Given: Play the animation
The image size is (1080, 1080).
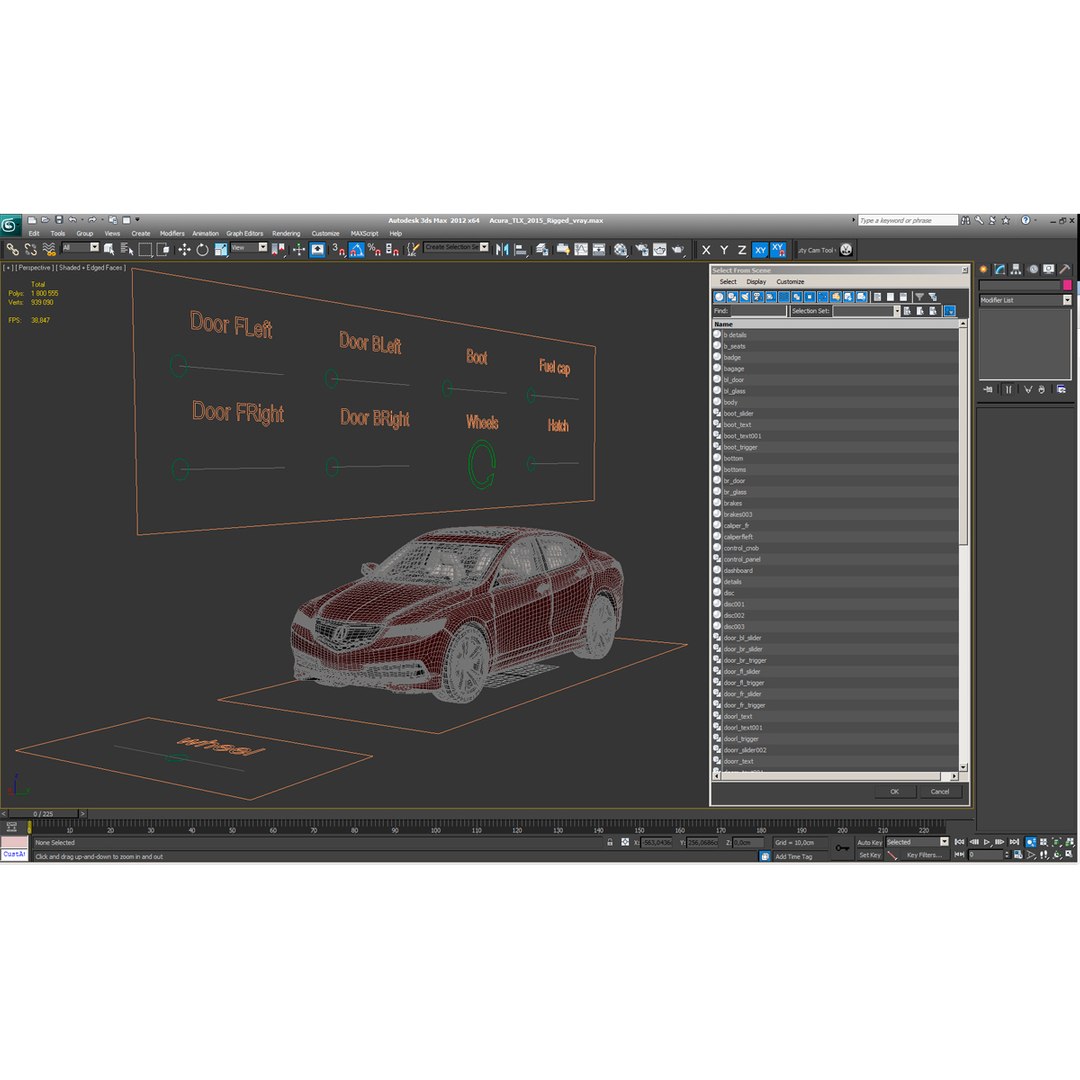Looking at the screenshot, I should 986,842.
